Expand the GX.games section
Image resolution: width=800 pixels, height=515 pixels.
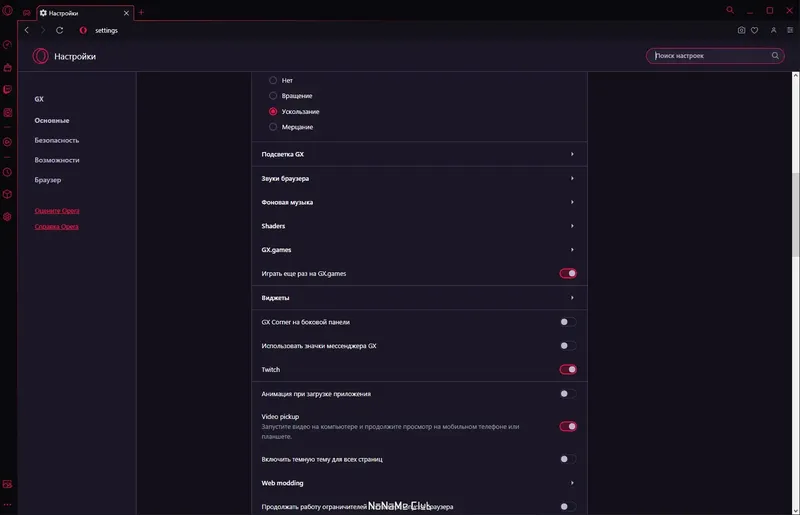point(419,250)
